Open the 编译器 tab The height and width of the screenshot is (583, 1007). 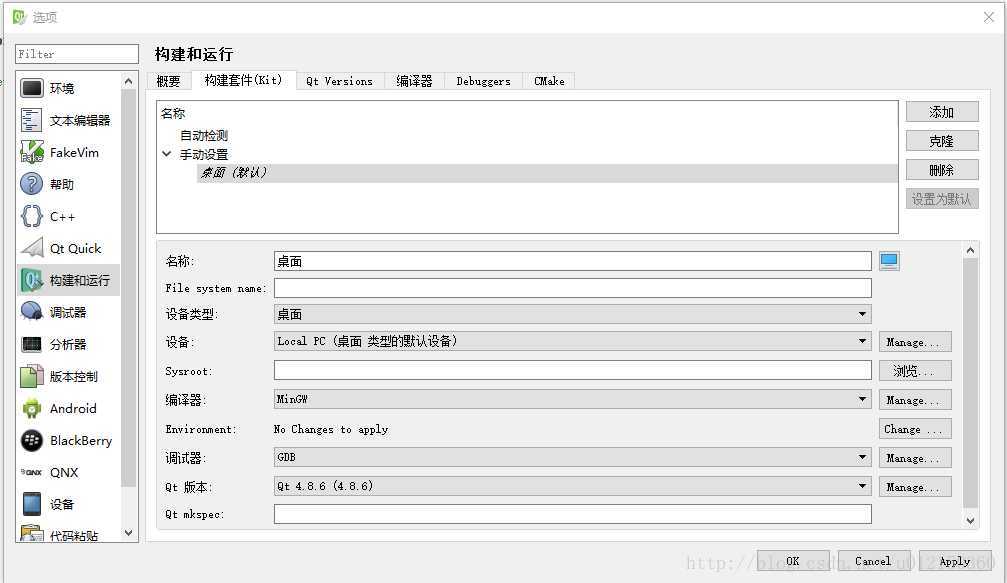(x=414, y=81)
